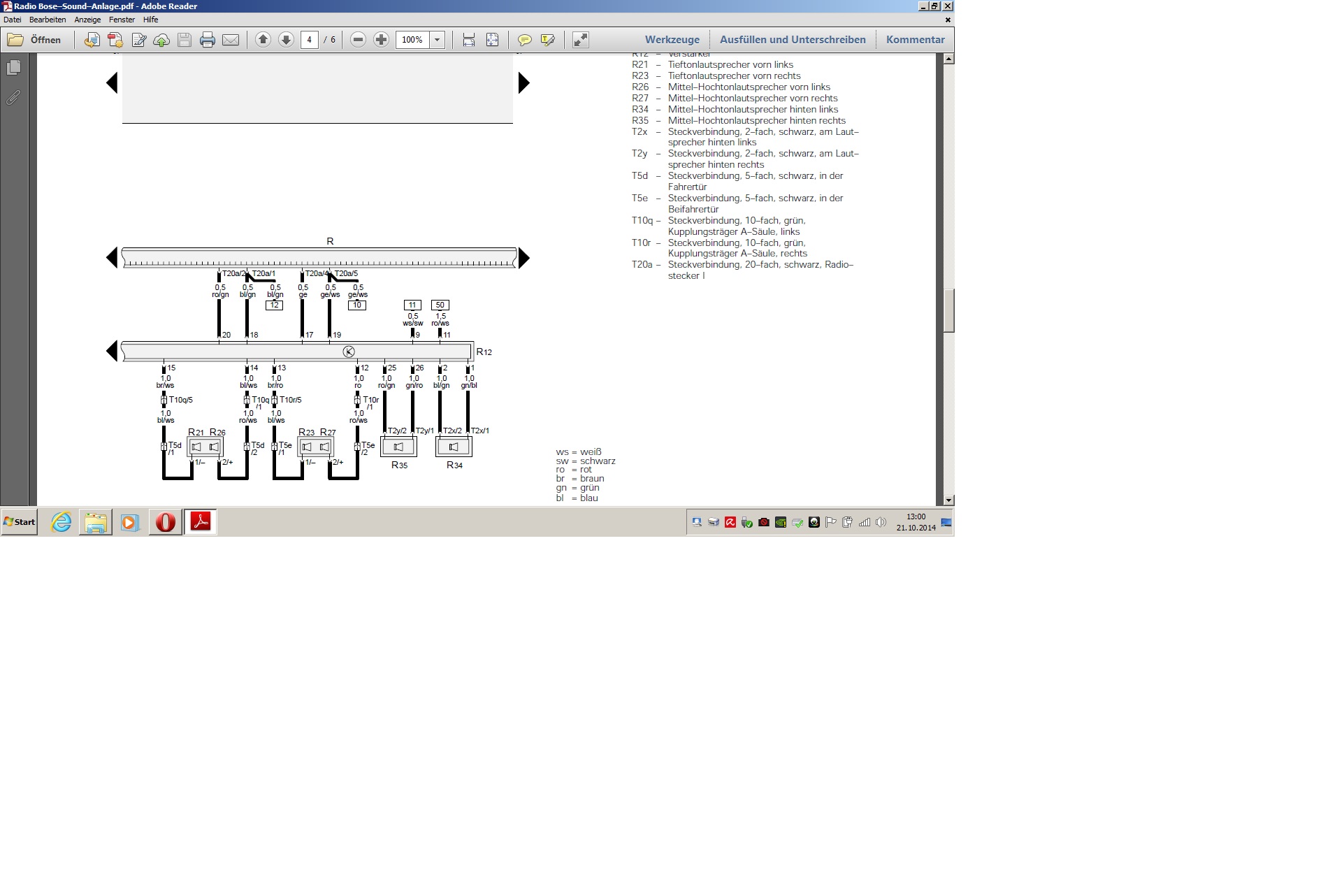This screenshot has width=1344, height=896.
Task: Zoom in with the plus button
Action: click(x=381, y=40)
